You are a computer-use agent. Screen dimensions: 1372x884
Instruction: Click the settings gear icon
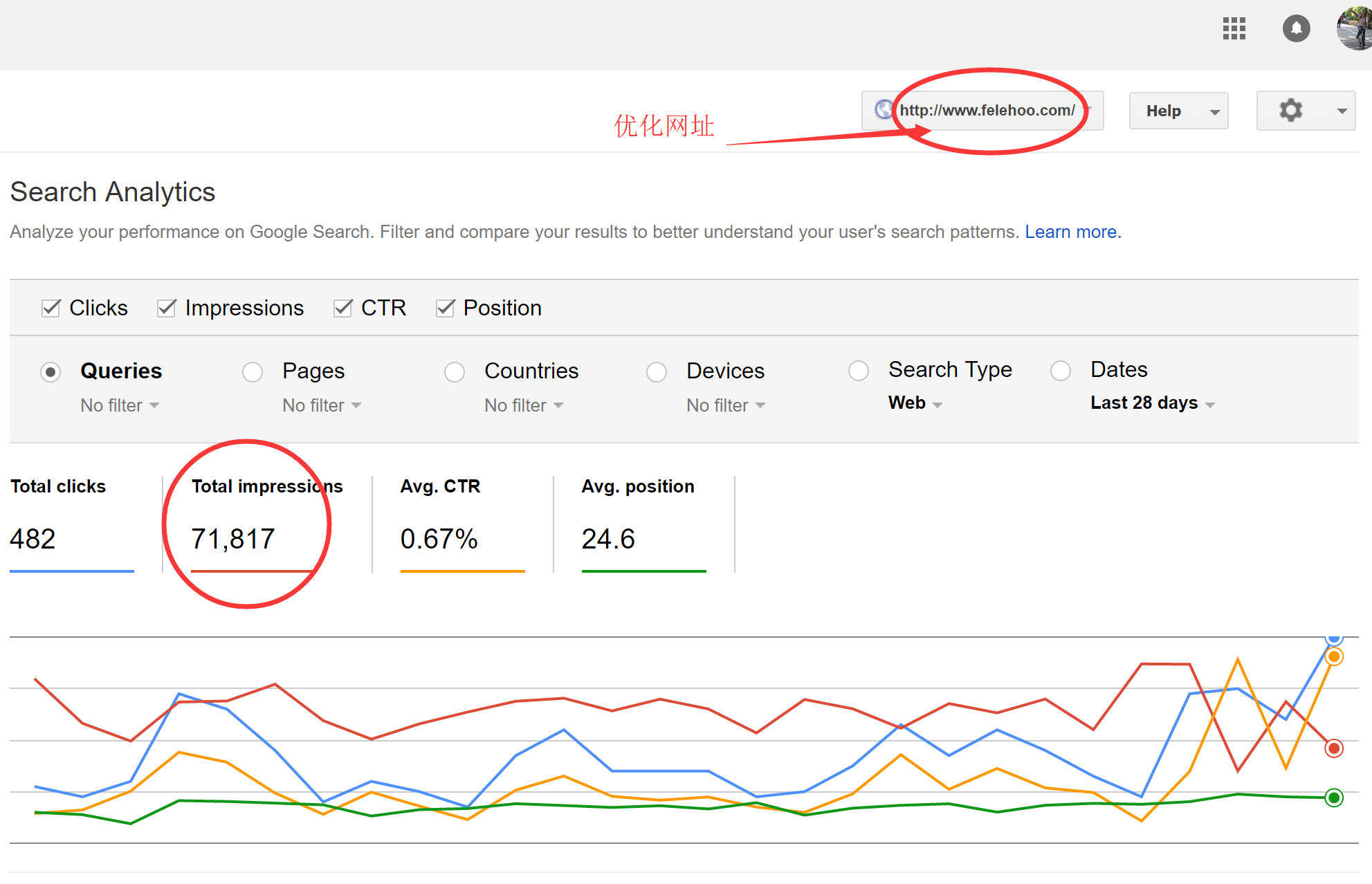[x=1290, y=110]
